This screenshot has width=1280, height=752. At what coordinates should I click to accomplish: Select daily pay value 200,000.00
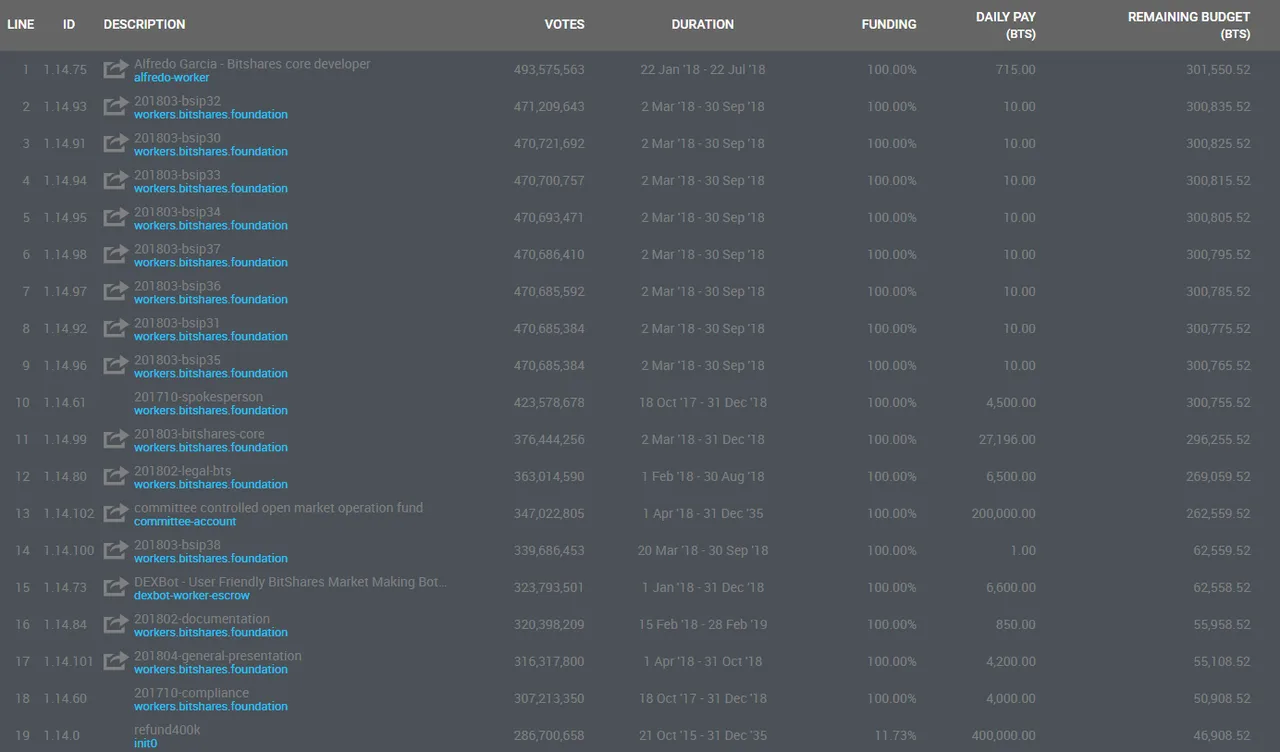tap(1004, 514)
